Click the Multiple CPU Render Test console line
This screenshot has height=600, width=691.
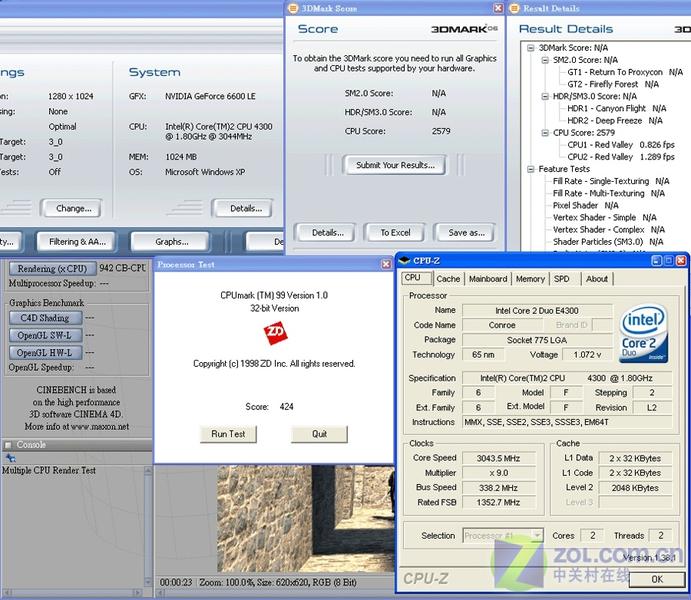click(48, 470)
